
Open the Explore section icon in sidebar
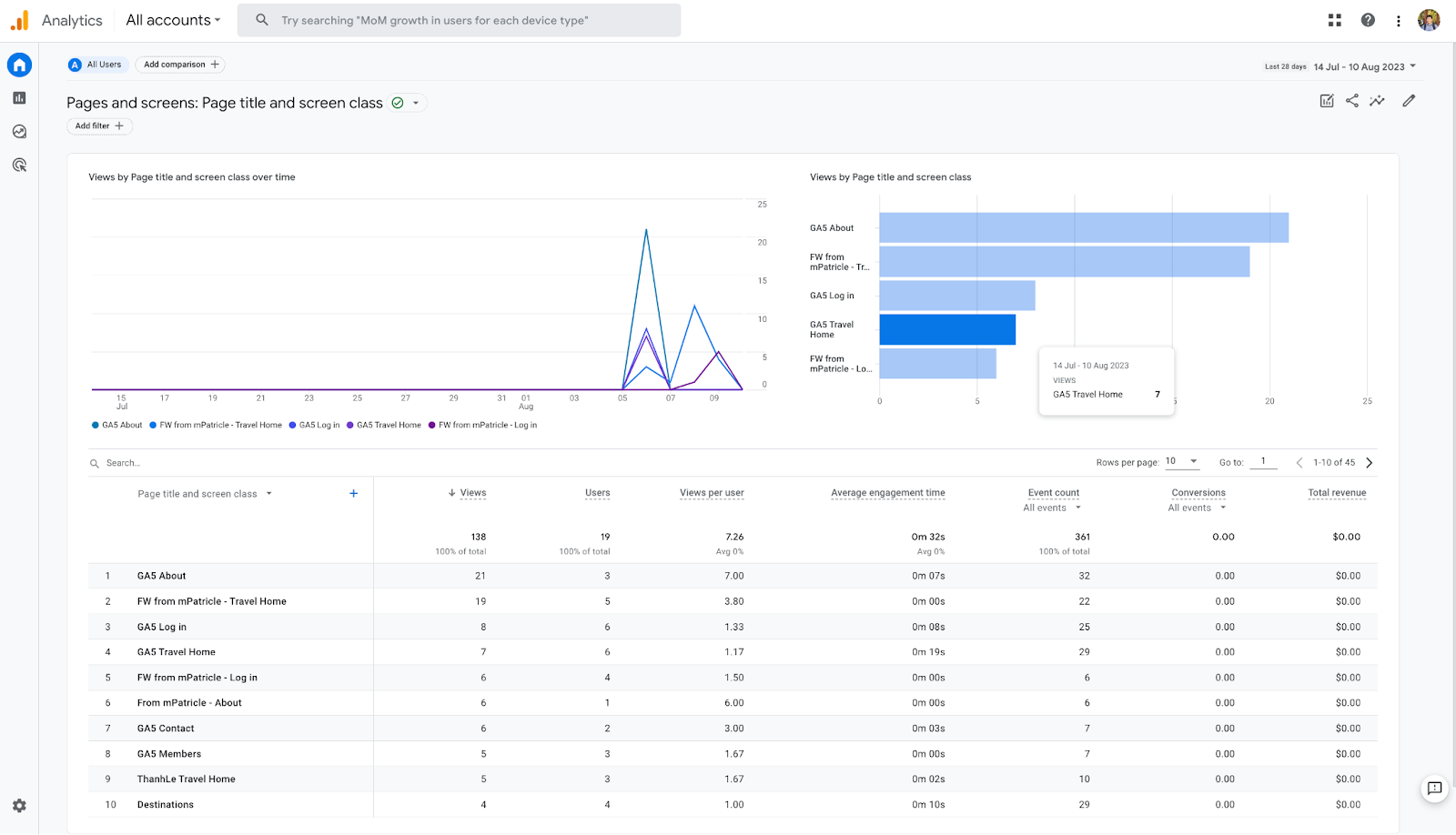click(x=19, y=132)
